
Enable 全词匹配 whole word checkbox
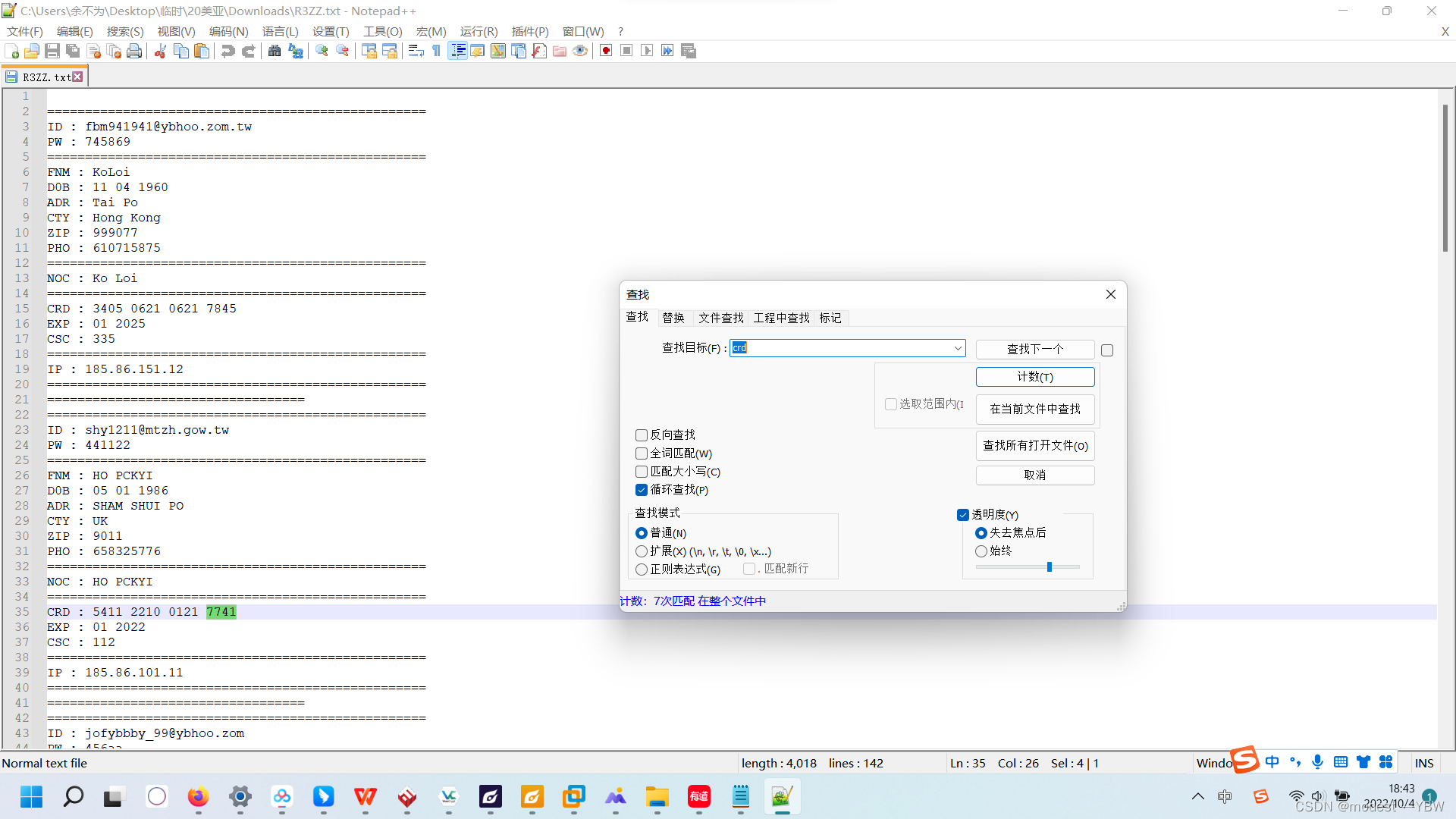coord(642,453)
